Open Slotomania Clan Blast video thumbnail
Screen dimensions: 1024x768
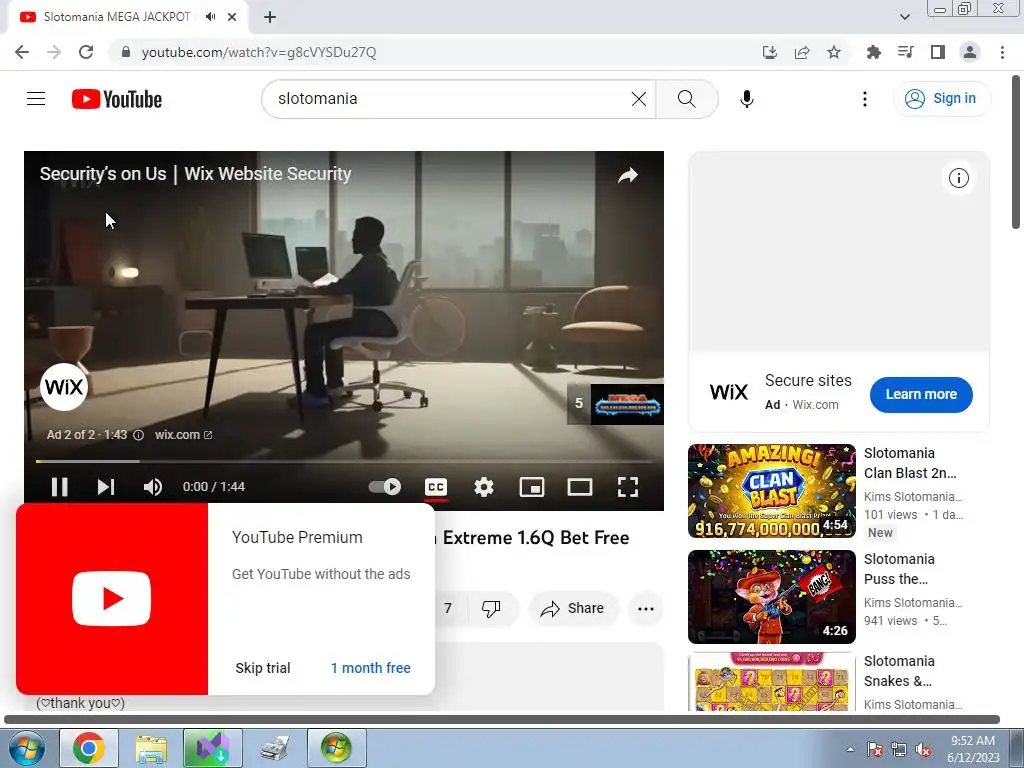pyautogui.click(x=771, y=491)
